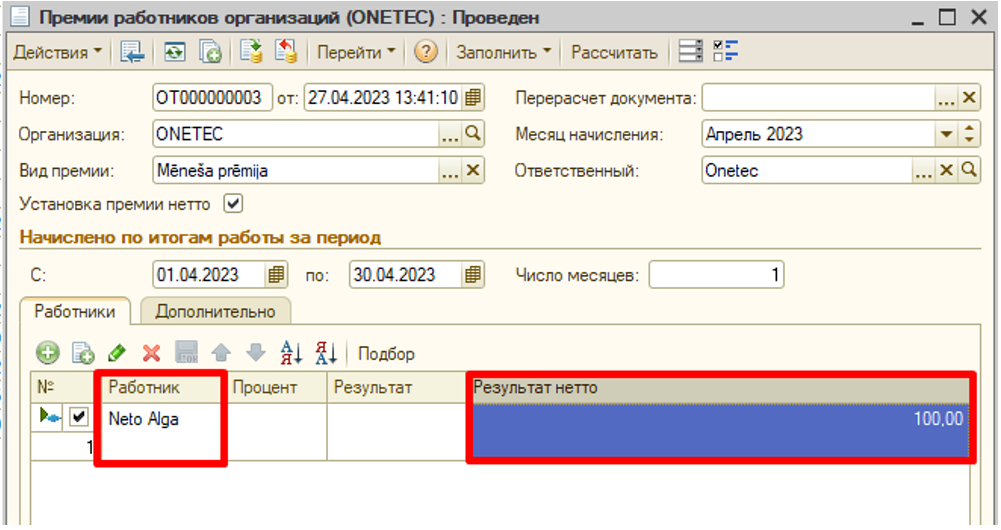Open calendar picker for document date
The height and width of the screenshot is (530, 1001).
click(x=473, y=98)
